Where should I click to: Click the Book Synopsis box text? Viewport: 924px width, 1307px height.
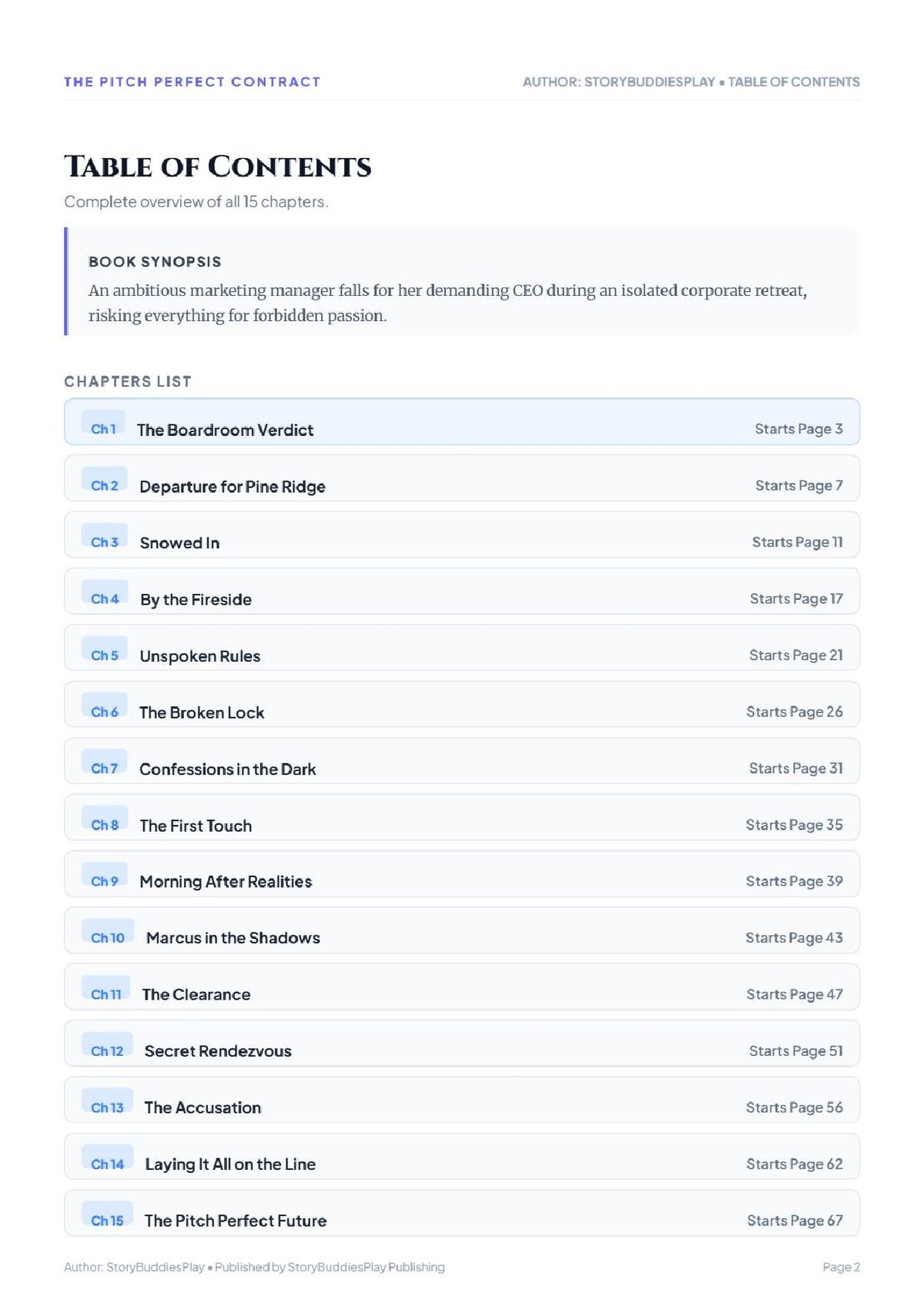pos(447,303)
